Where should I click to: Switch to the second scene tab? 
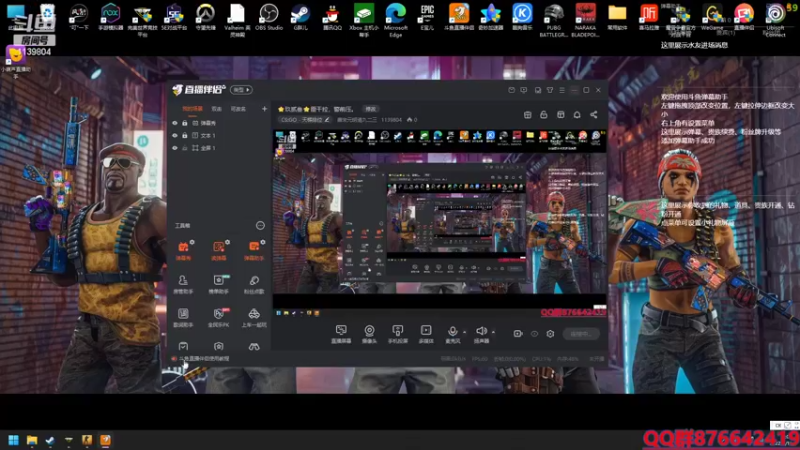click(217, 109)
